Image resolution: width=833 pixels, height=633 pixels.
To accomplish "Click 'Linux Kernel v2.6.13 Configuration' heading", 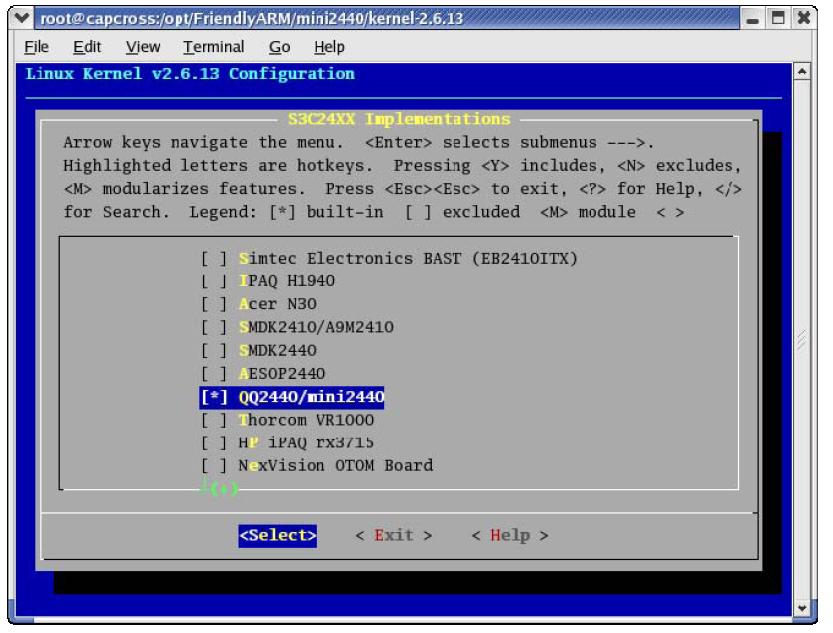I will tap(190, 74).
